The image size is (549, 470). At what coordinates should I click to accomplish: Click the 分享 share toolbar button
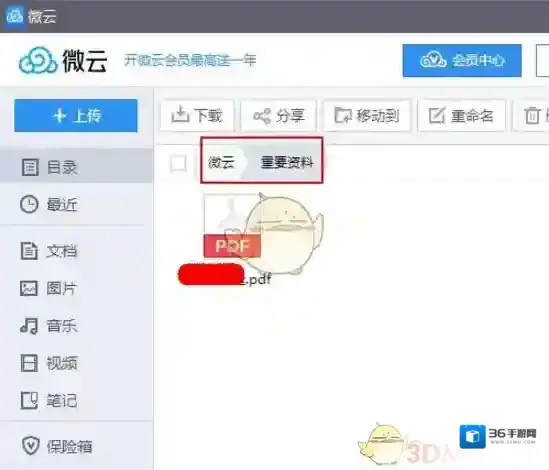pyautogui.click(x=279, y=116)
